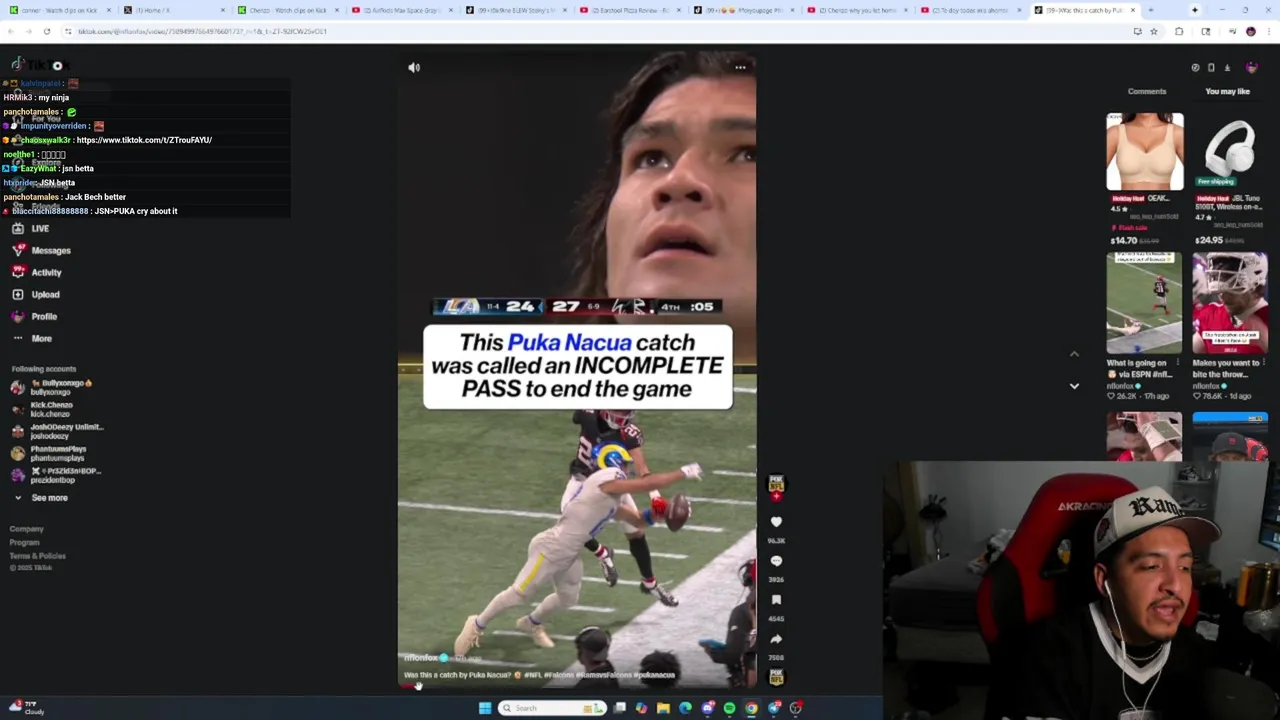Screen dimensions: 1280x720
Task: Expand the More menu in sidebar
Action: pyautogui.click(x=32, y=338)
